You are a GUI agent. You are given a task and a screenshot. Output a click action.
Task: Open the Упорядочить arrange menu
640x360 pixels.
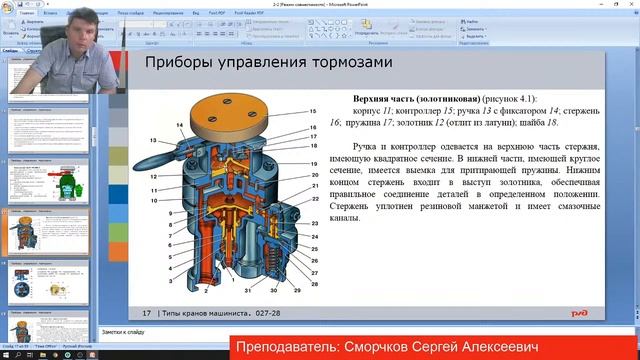(x=367, y=28)
